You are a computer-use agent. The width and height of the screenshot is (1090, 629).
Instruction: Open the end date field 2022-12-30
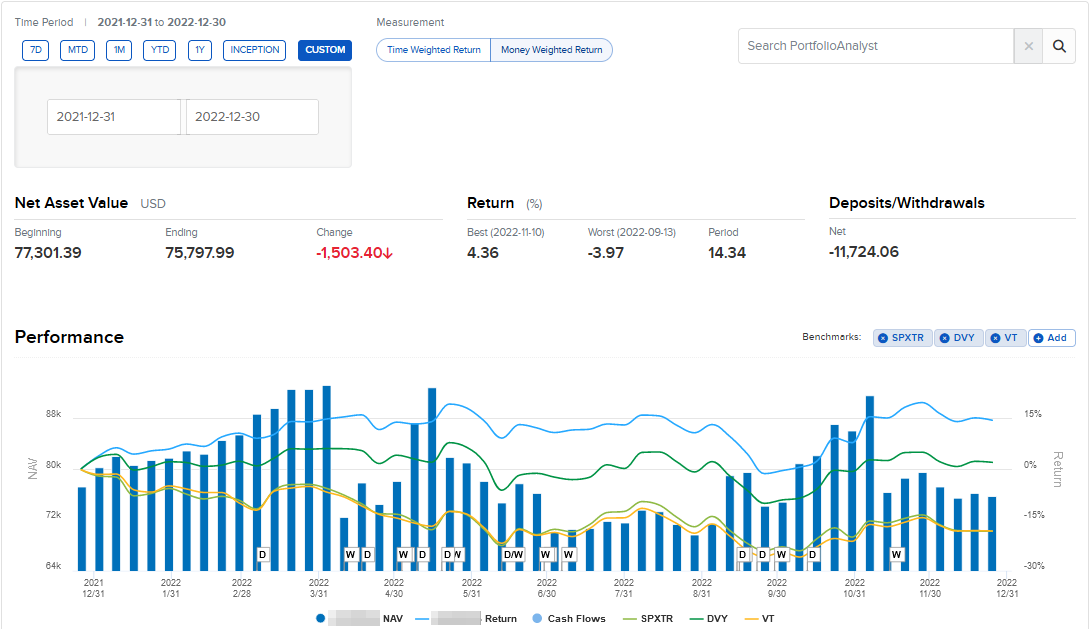[252, 117]
